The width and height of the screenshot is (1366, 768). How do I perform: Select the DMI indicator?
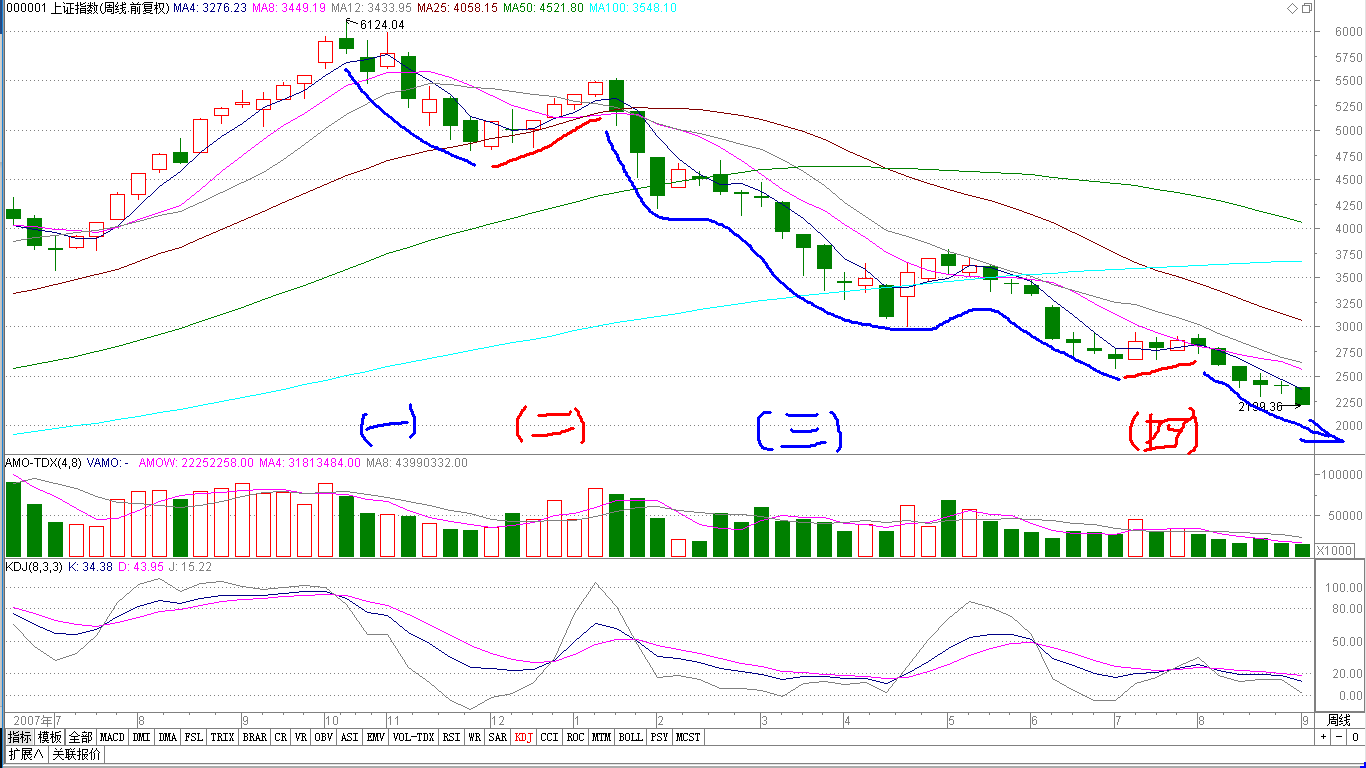click(x=141, y=737)
